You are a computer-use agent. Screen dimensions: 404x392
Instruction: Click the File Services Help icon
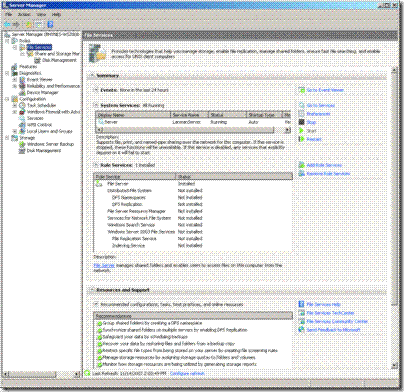302,304
